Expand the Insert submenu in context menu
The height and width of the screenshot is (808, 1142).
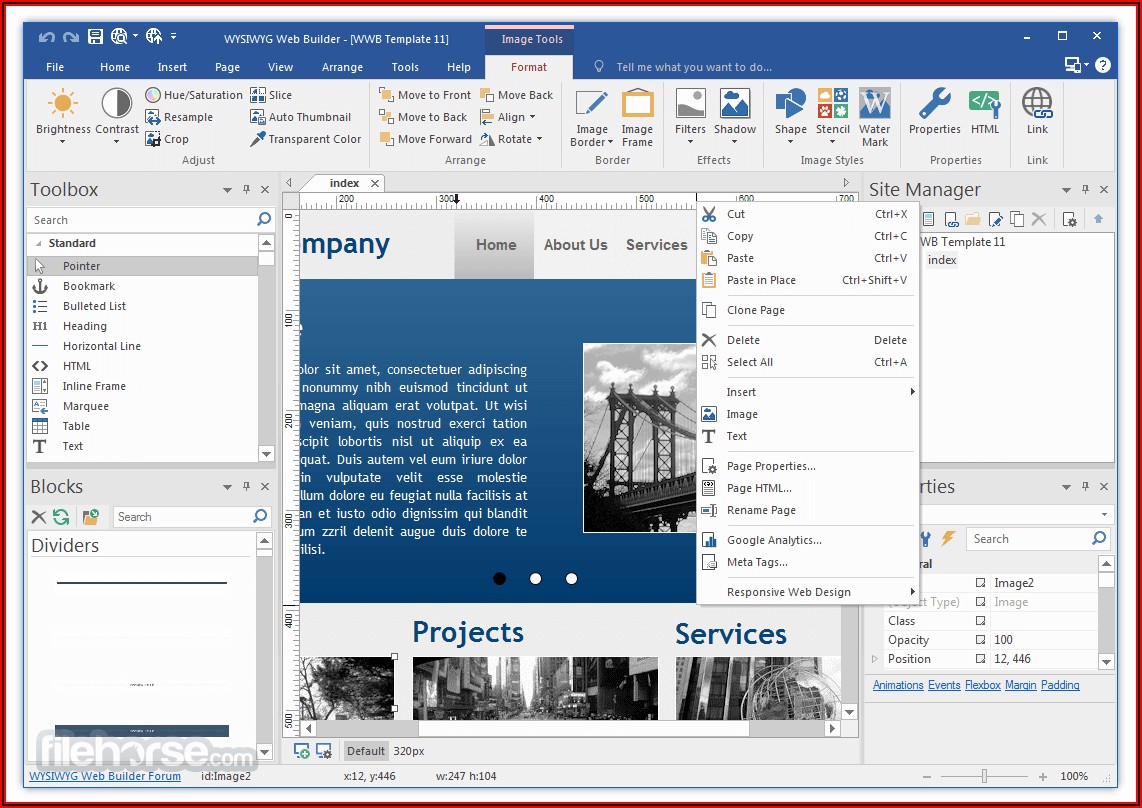pos(912,392)
